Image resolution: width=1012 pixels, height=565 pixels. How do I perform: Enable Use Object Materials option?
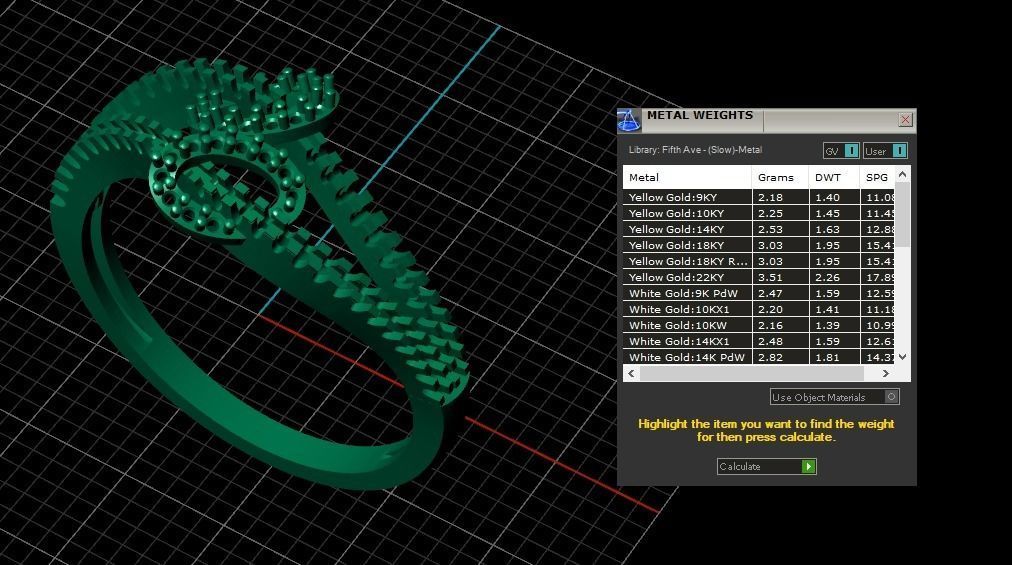pyautogui.click(x=835, y=397)
